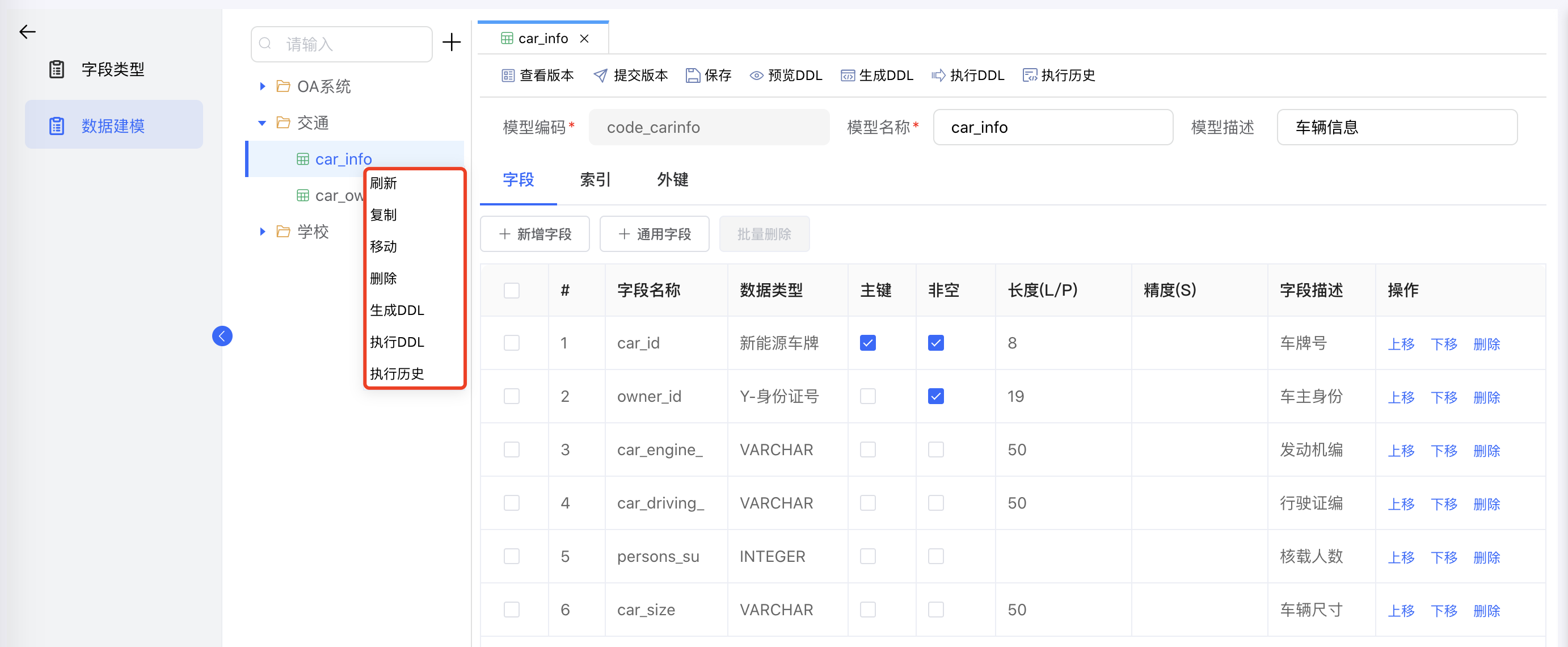
Task: Execute DDL using the 执行DDL icon
Action: [x=968, y=75]
